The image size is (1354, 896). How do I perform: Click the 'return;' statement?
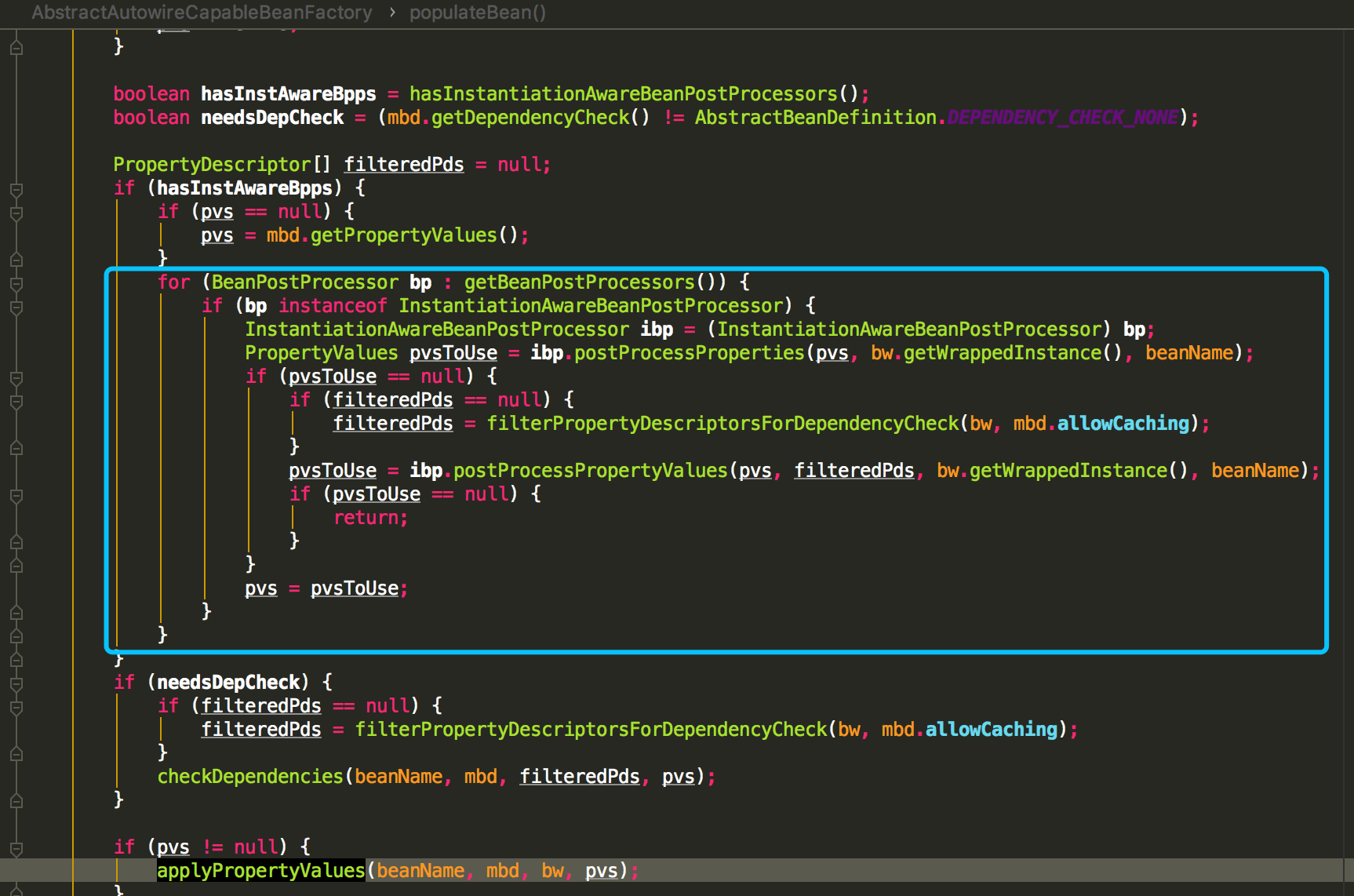click(371, 518)
